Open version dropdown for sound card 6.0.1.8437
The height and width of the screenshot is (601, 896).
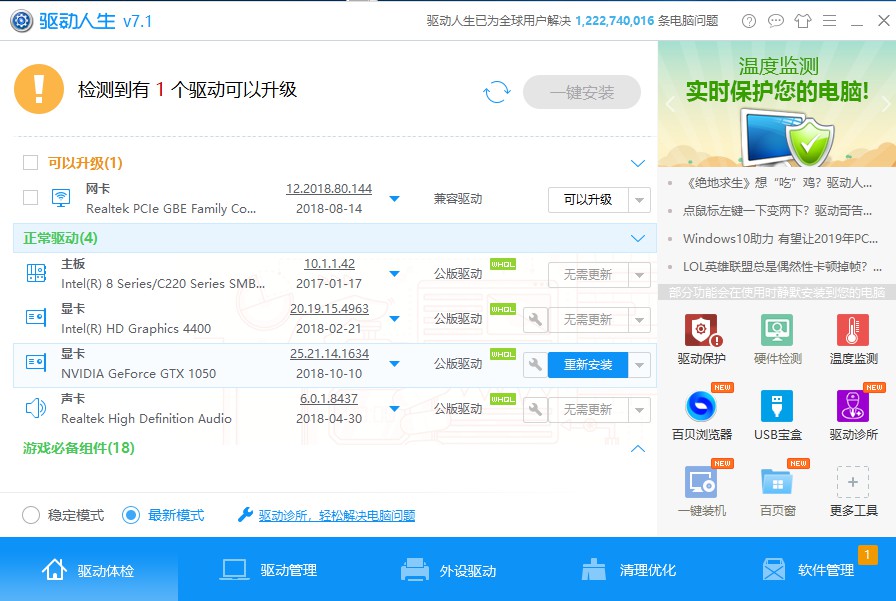tap(394, 409)
